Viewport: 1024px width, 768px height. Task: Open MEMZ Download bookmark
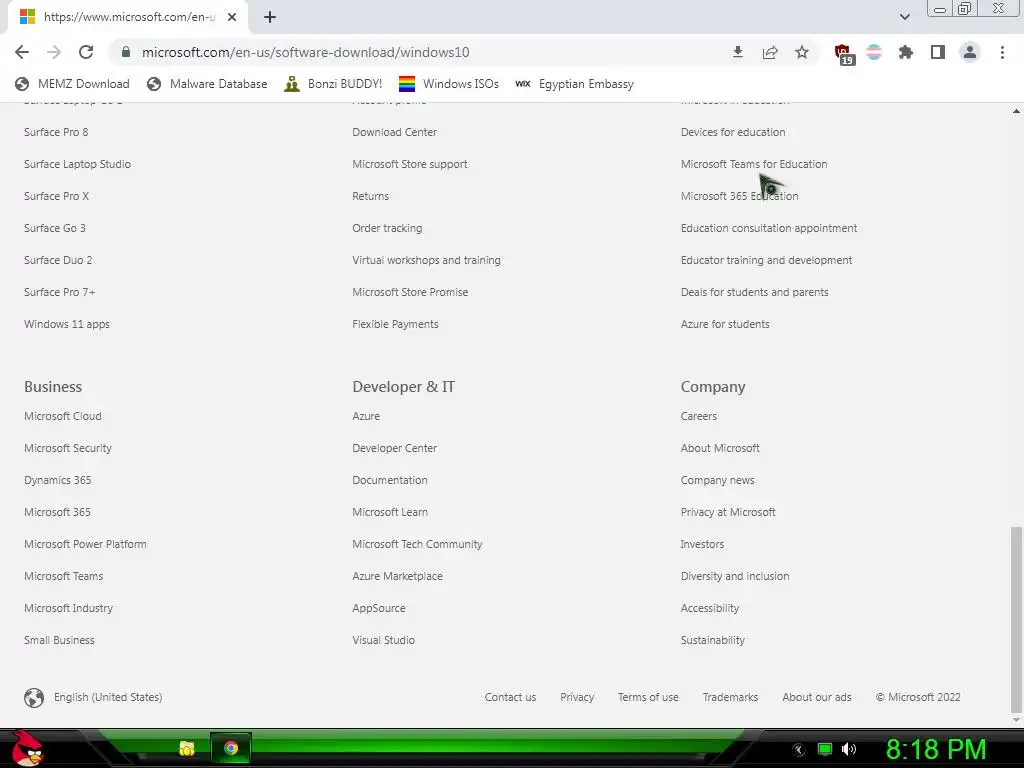pos(72,84)
